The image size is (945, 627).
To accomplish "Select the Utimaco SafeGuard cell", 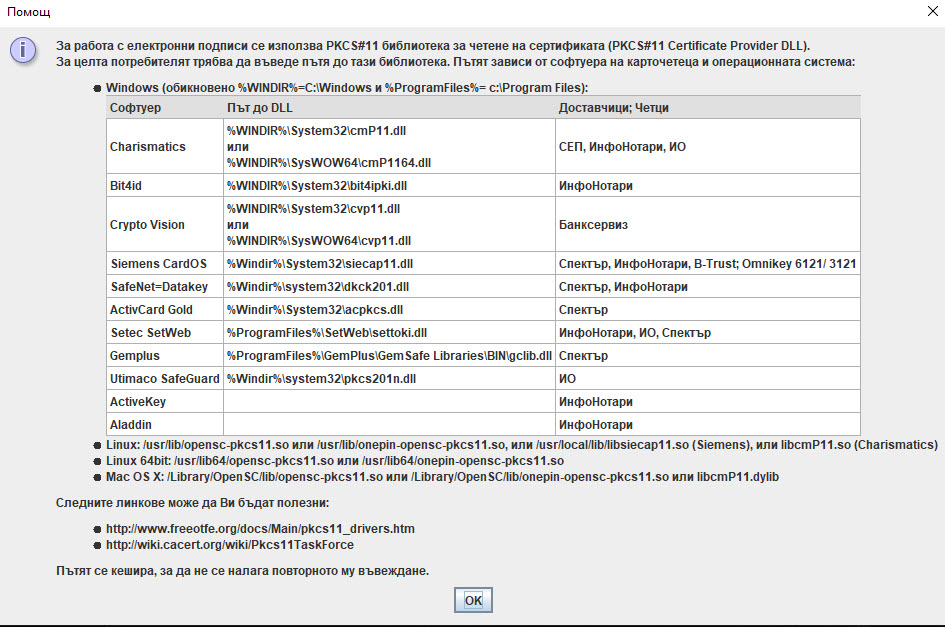I will pos(165,378).
